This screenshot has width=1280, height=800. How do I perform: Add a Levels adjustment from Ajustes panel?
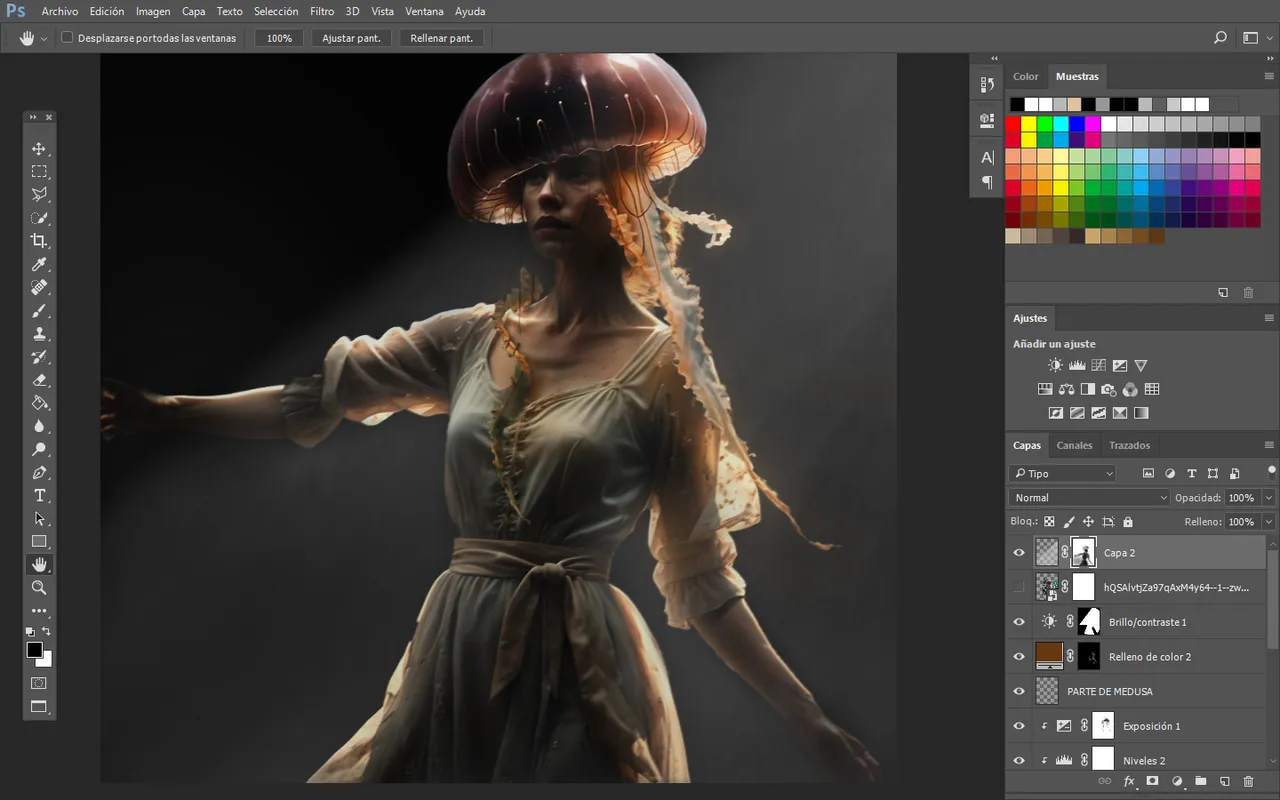pos(1077,366)
